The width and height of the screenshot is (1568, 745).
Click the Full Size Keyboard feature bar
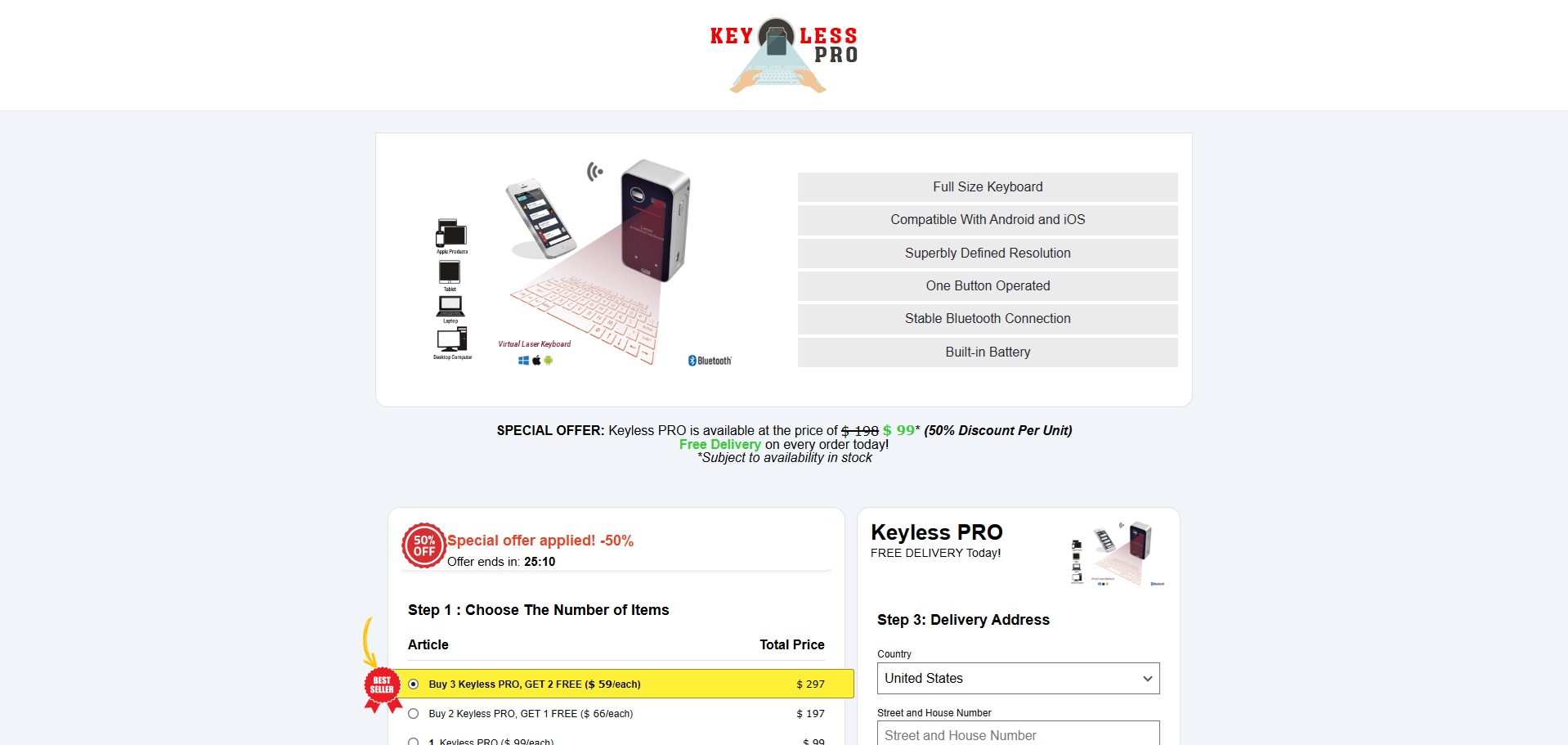988,187
